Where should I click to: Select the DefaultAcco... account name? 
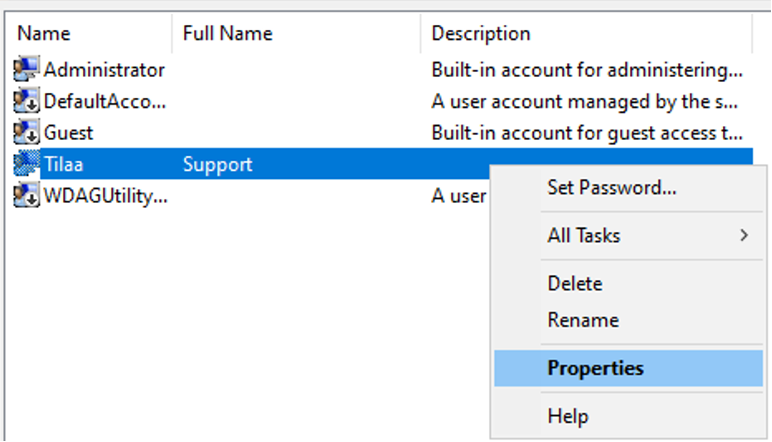click(105, 101)
